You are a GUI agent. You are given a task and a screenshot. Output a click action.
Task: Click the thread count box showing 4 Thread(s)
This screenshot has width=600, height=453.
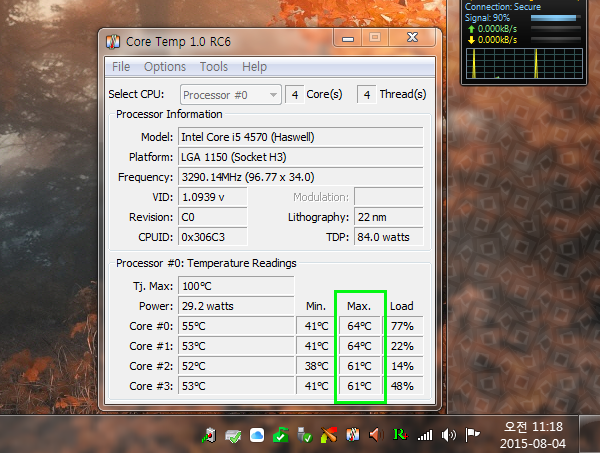pyautogui.click(x=367, y=95)
